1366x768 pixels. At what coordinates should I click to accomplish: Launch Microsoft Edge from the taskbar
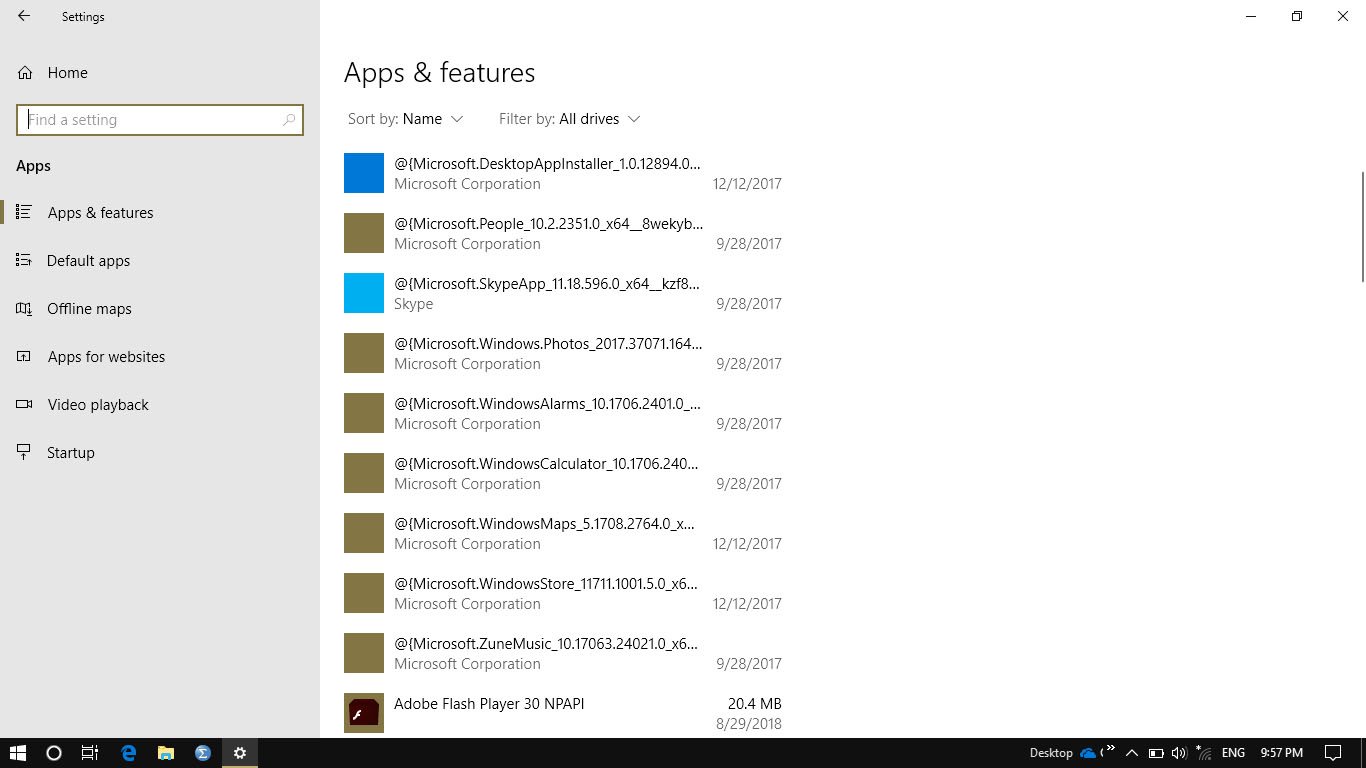pos(128,753)
